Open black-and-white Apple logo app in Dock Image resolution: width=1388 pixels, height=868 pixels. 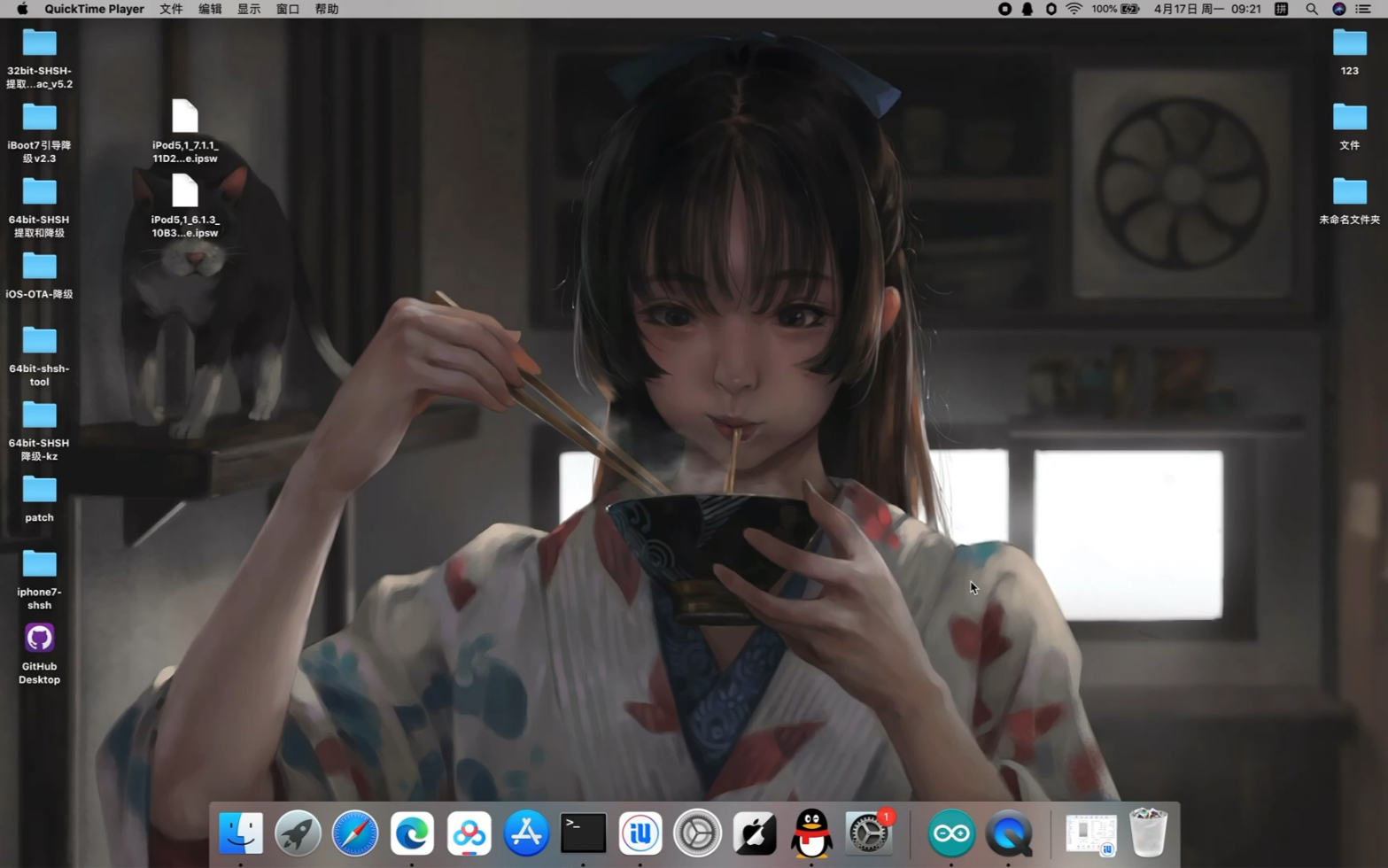[755, 833]
